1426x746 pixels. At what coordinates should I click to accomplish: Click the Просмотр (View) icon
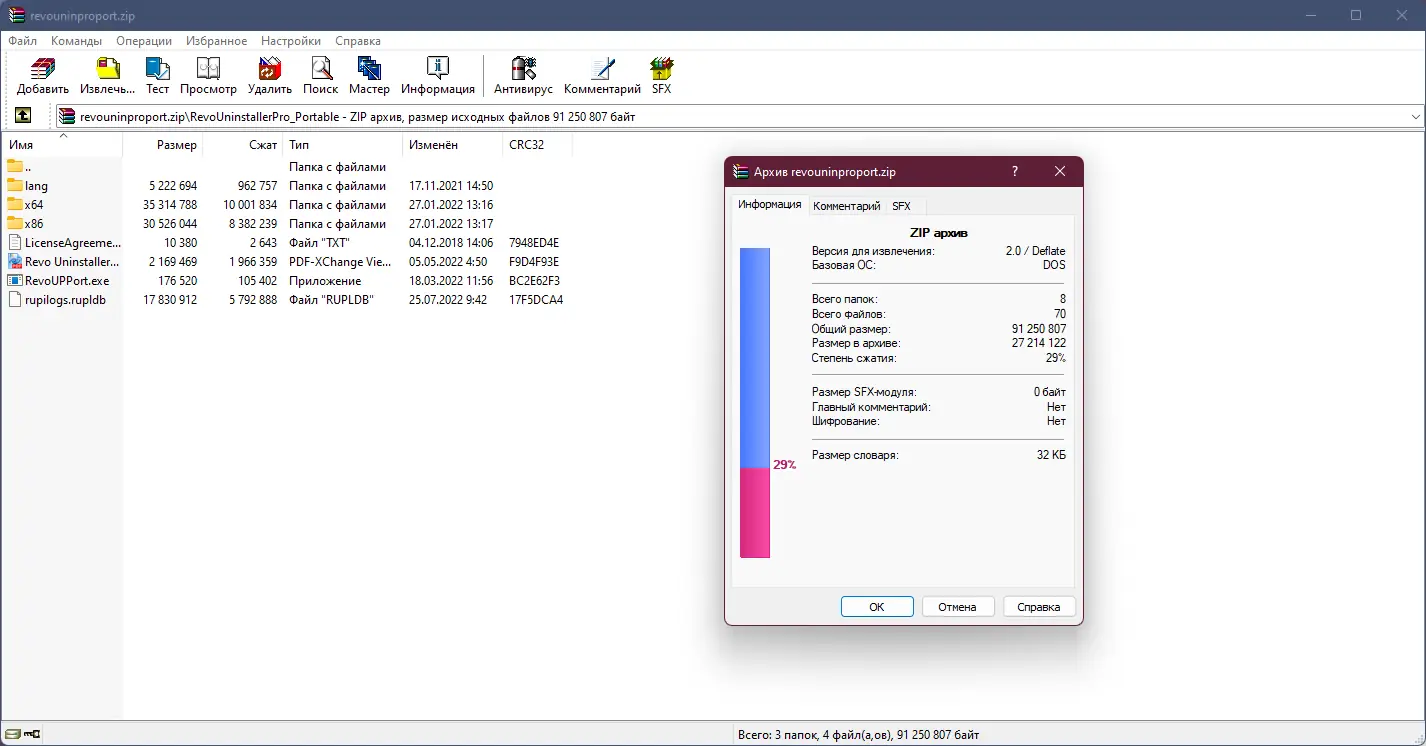[208, 75]
